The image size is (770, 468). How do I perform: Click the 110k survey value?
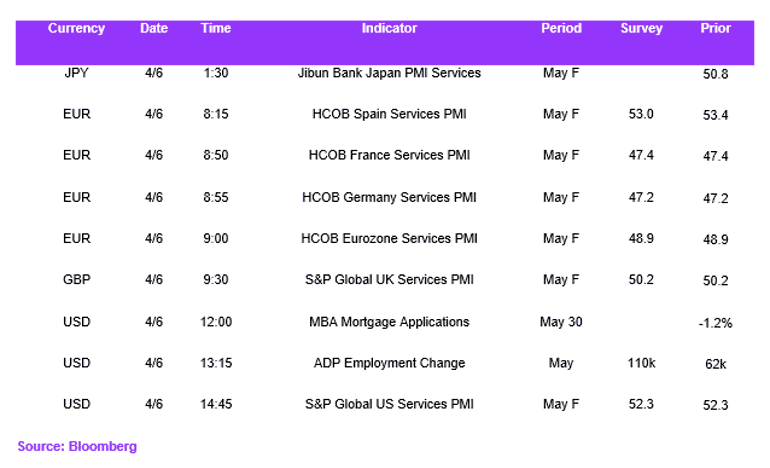pyautogui.click(x=641, y=363)
